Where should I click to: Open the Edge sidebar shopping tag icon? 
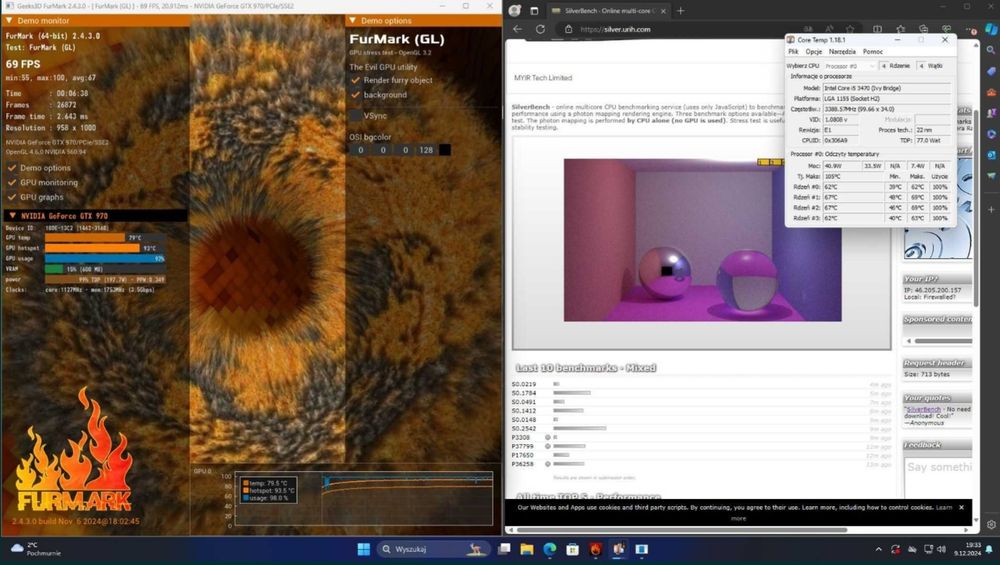[x=991, y=71]
